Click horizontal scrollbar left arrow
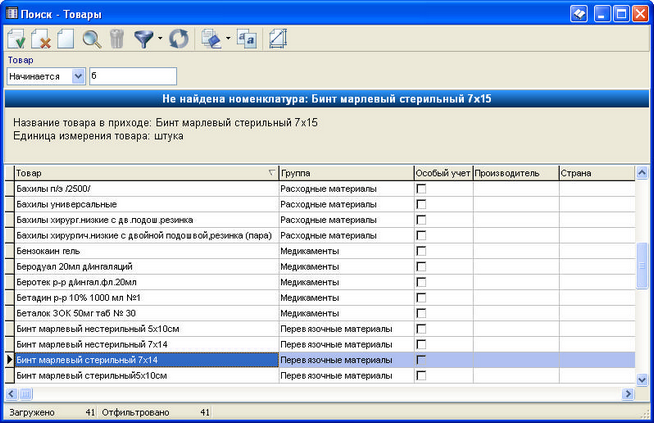This screenshot has width=654, height=423. (x=11, y=394)
